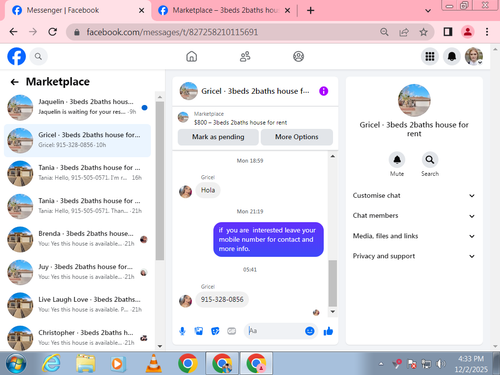Share this page icon in address bar
Viewport: 500px width, 375px height.
[404, 32]
